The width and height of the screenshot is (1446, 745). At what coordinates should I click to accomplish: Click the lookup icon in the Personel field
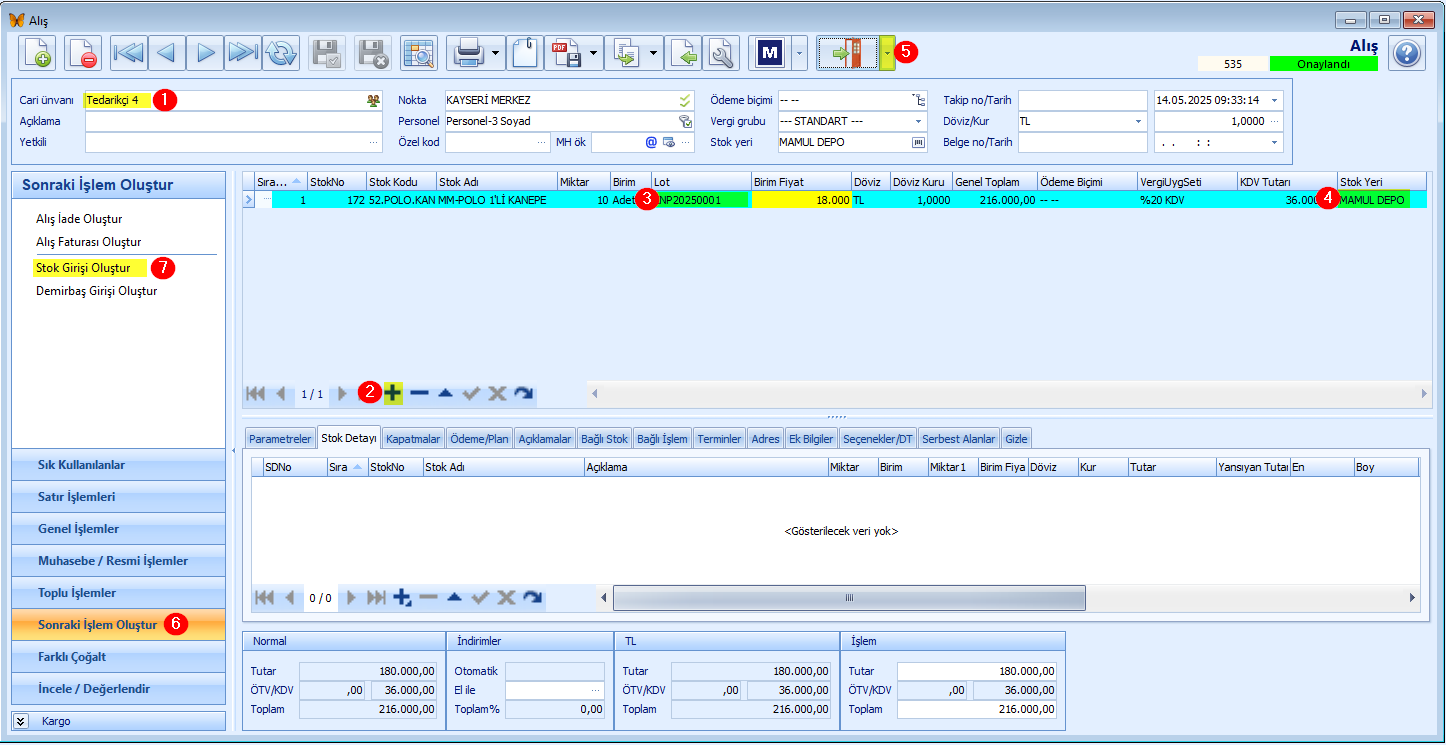685,121
